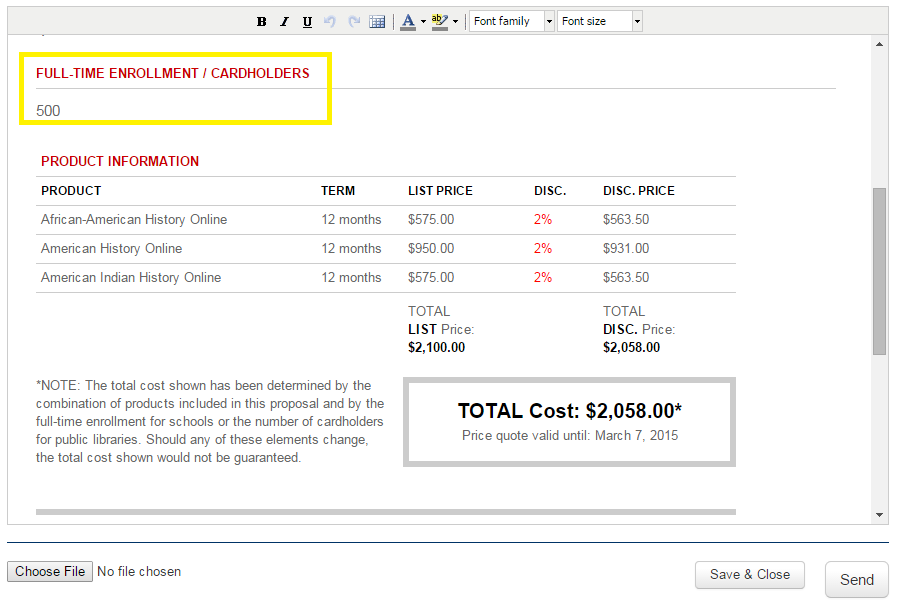Image resolution: width=900 pixels, height=613 pixels.
Task: Click the Save & Close button
Action: coord(750,575)
